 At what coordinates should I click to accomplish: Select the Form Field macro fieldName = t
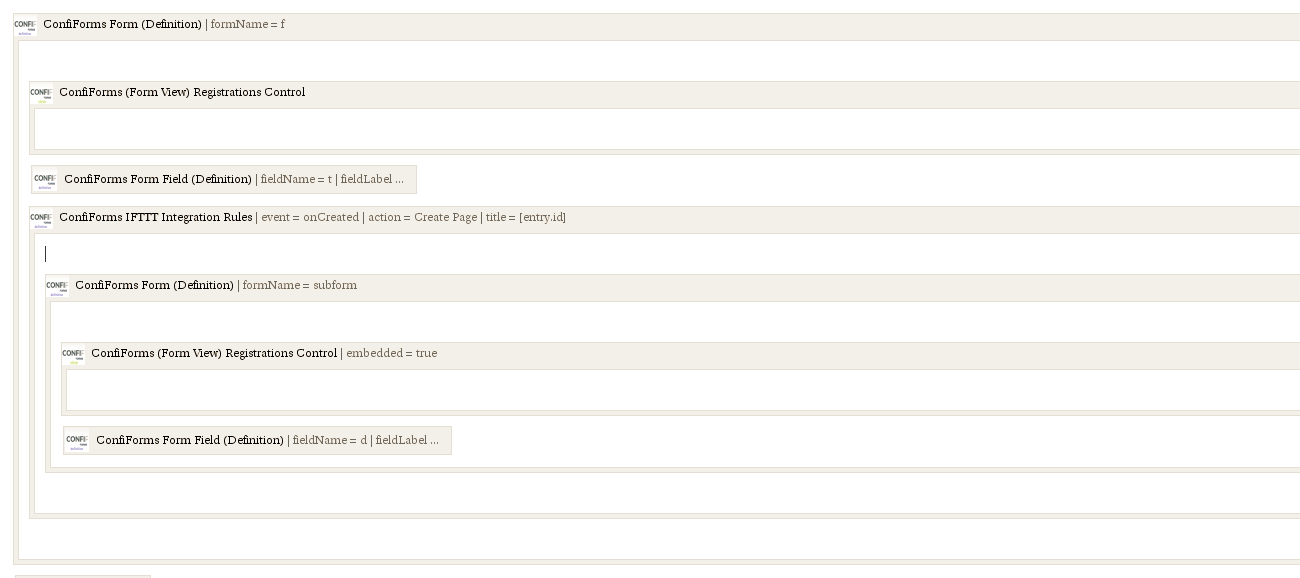224,180
